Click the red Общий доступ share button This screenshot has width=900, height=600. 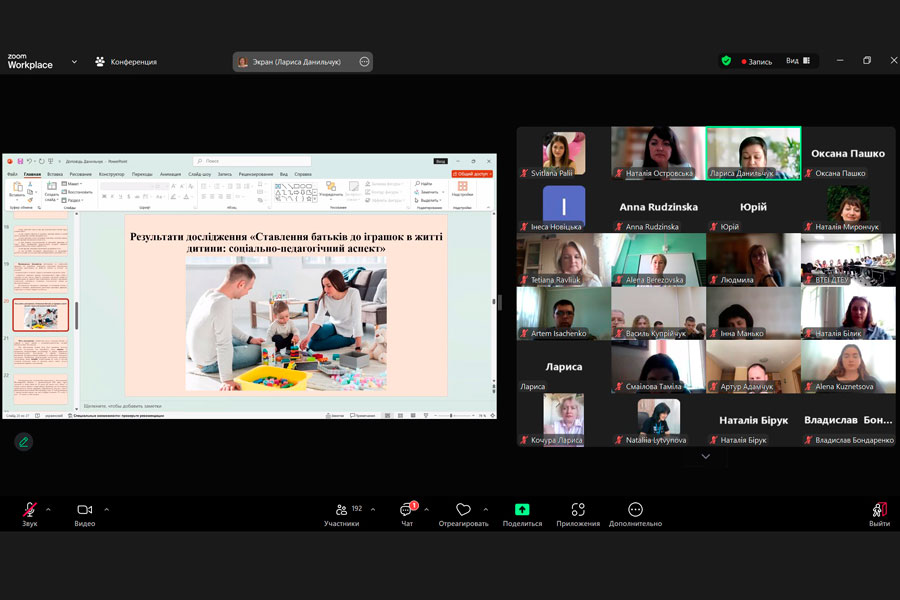[472, 174]
